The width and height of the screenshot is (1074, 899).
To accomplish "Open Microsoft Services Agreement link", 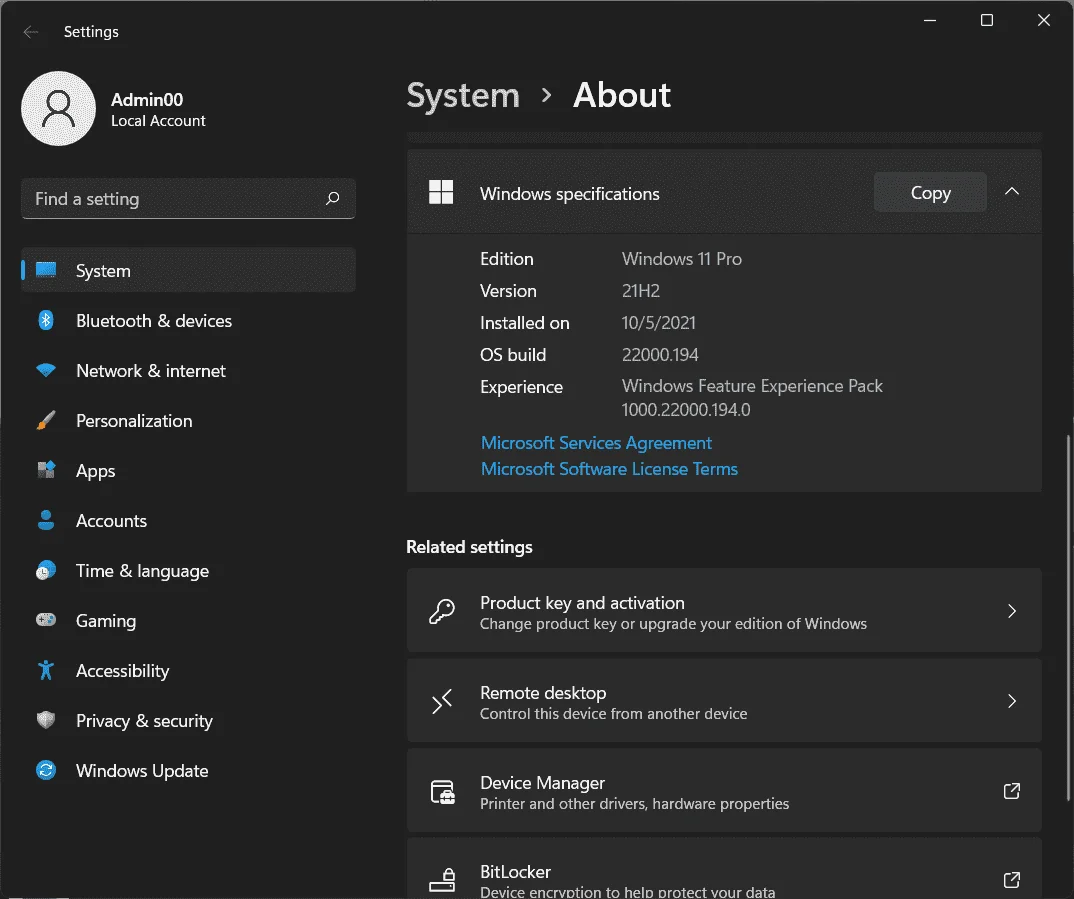I will coord(596,443).
